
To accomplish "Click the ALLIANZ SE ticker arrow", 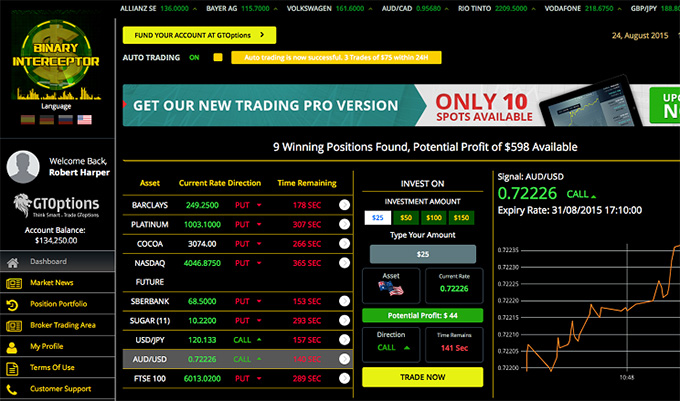I will pyautogui.click(x=195, y=9).
